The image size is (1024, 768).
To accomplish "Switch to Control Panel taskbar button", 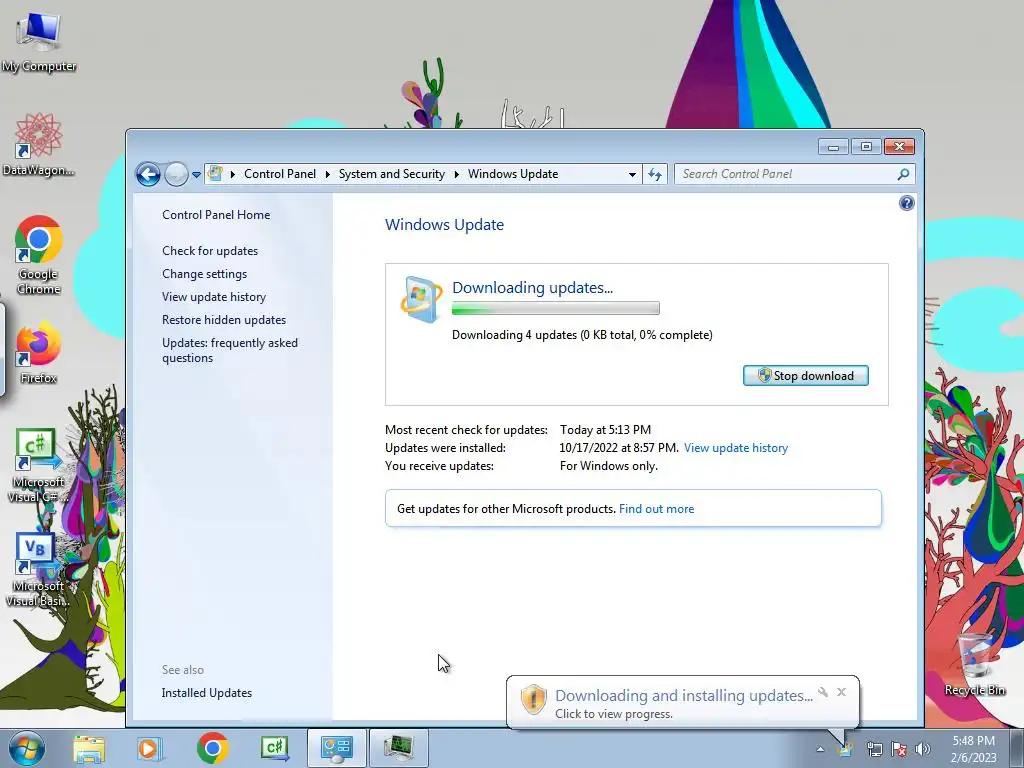I will point(336,748).
